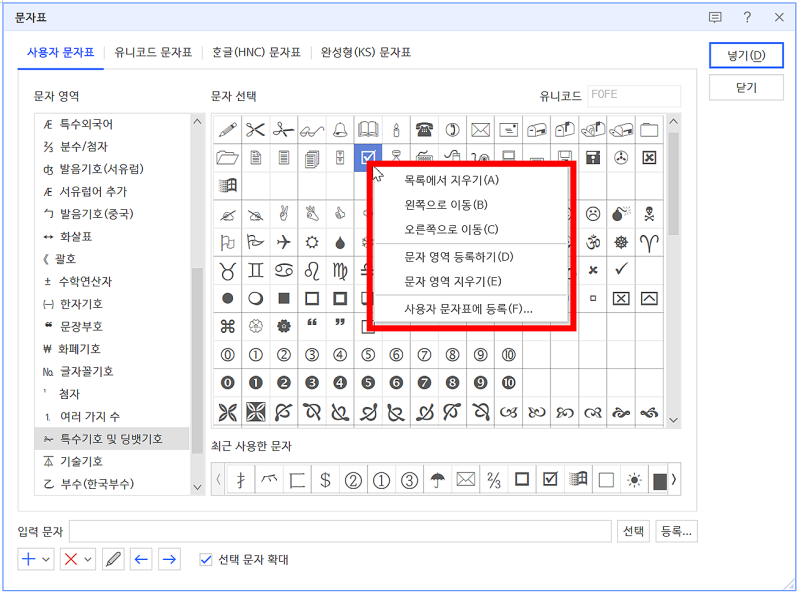Select 화폐기호 in character area list
The width and height of the screenshot is (800, 593).
[112, 349]
